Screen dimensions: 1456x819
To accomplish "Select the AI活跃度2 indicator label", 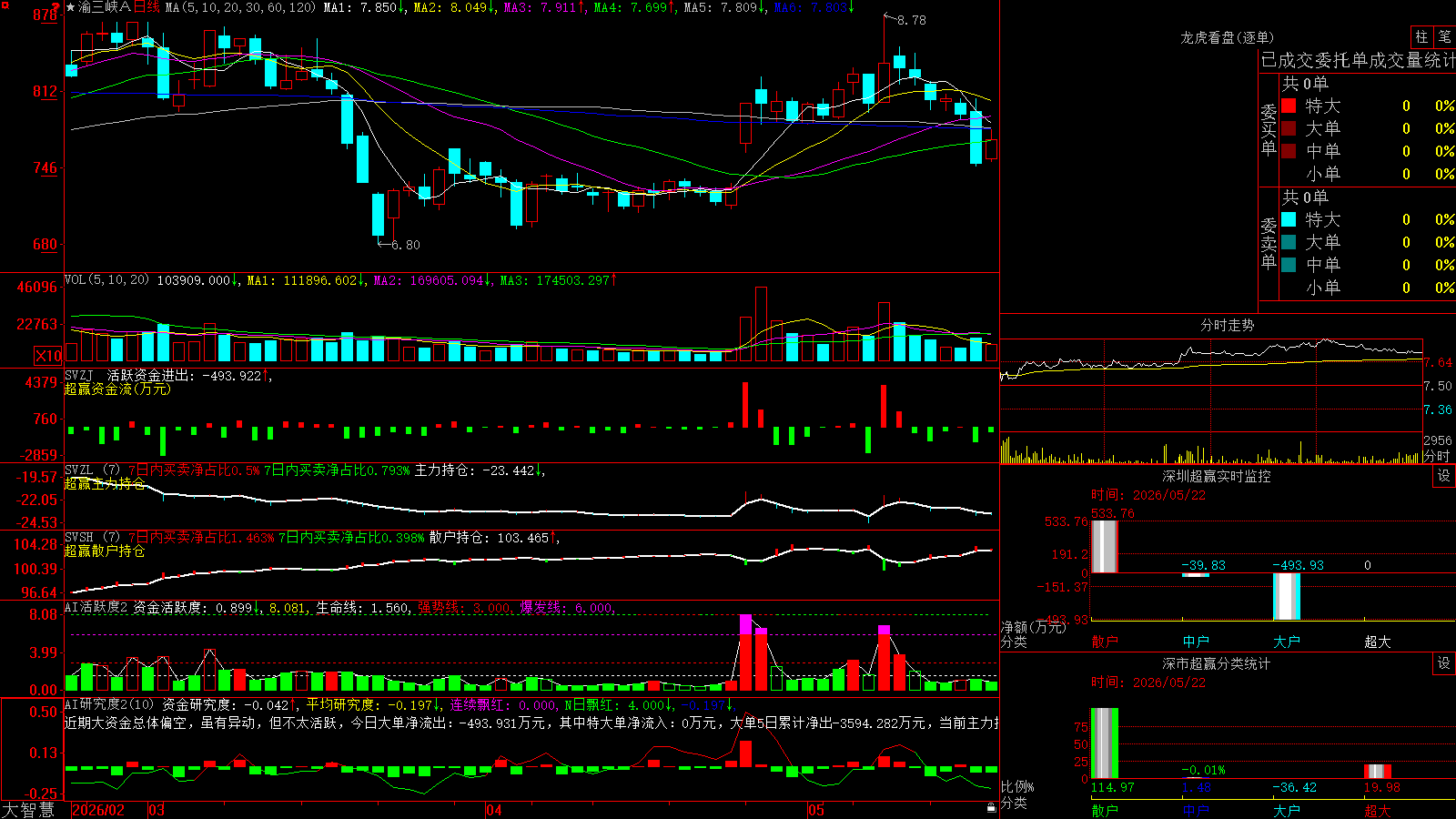I will (x=96, y=607).
